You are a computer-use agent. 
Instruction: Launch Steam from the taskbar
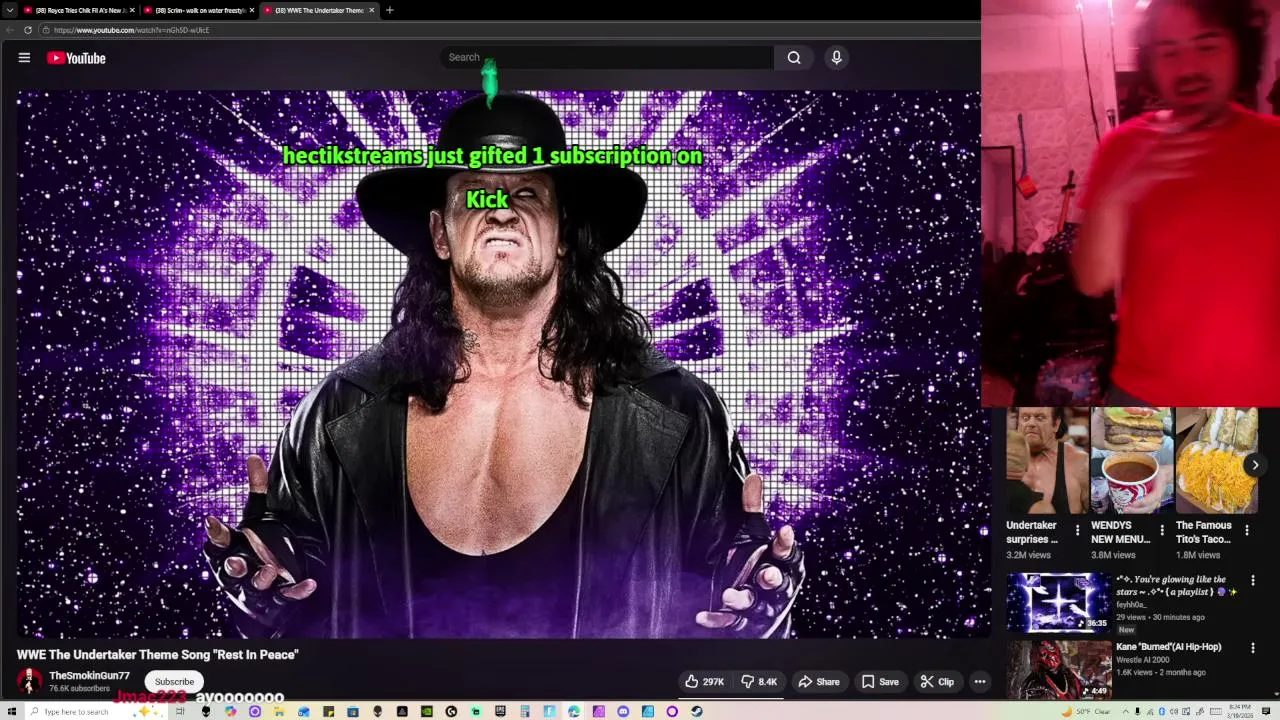pyautogui.click(x=696, y=711)
